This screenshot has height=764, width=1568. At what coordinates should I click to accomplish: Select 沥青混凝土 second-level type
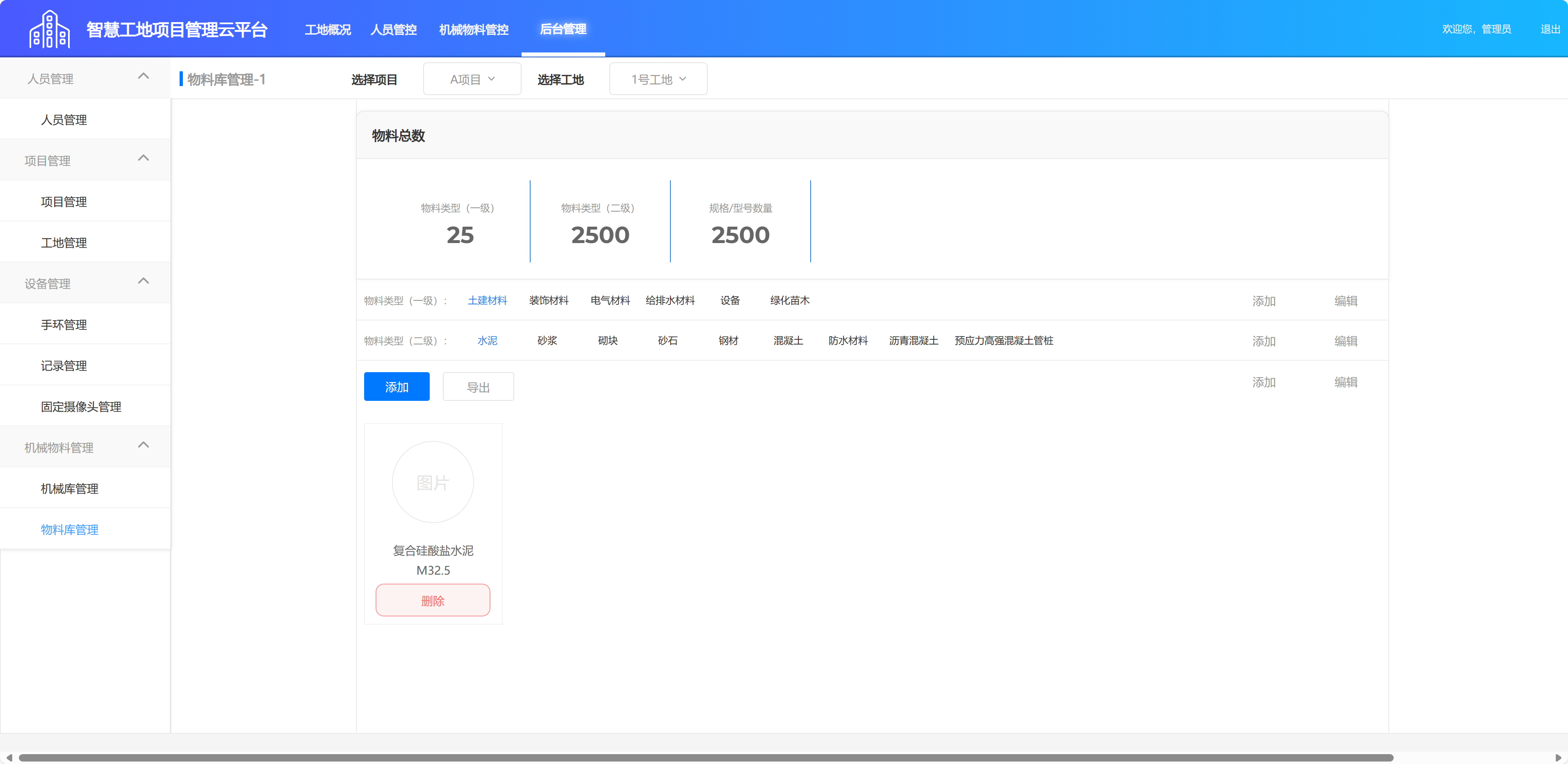(914, 341)
